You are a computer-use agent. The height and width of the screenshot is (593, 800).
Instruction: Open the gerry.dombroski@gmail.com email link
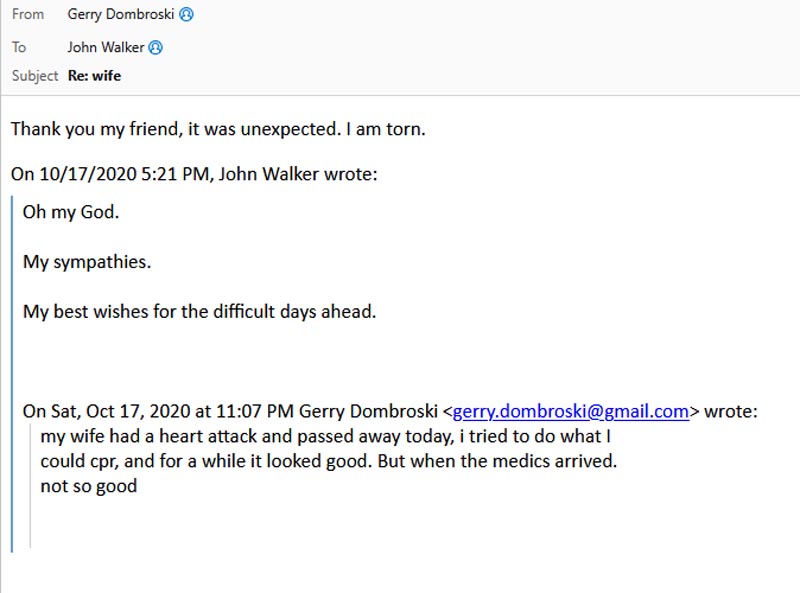coord(571,411)
